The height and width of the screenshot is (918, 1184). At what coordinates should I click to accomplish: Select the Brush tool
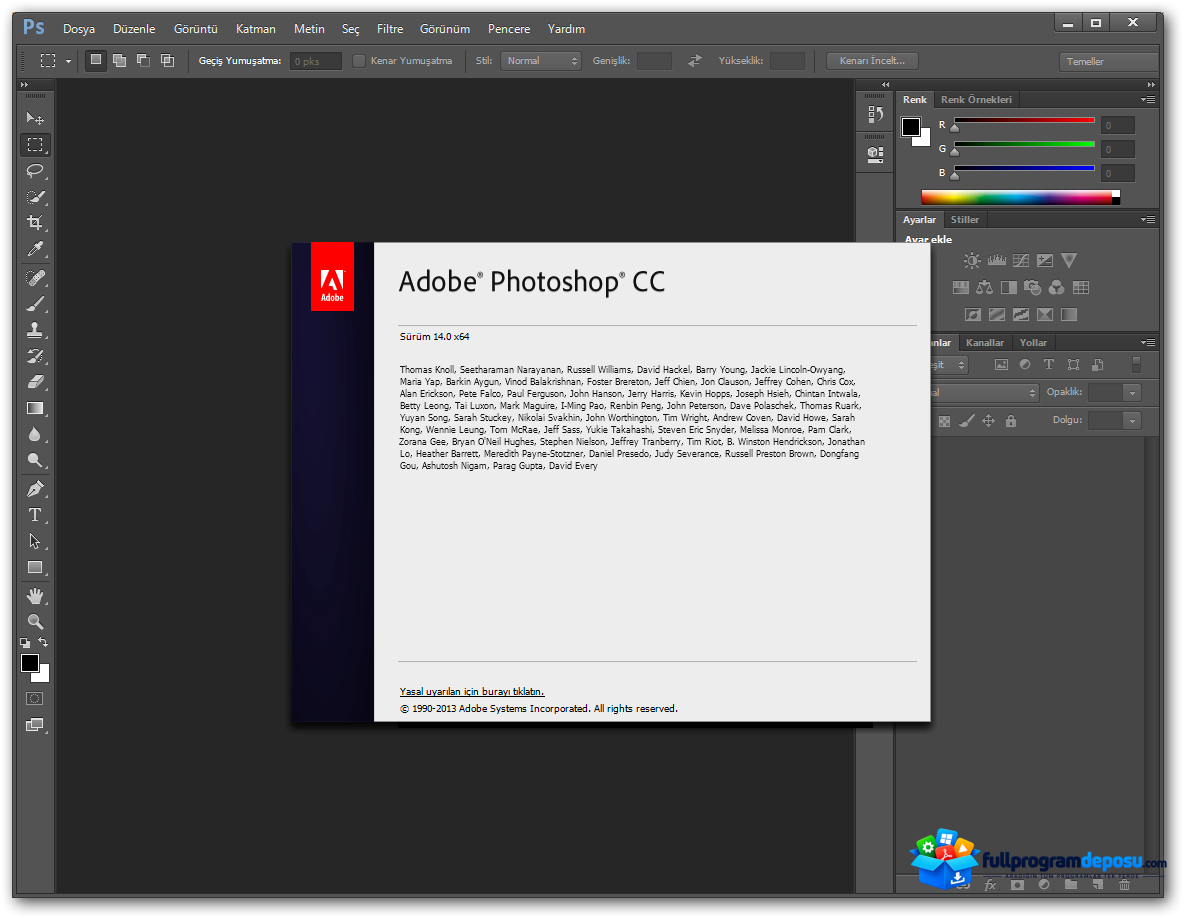click(x=35, y=303)
